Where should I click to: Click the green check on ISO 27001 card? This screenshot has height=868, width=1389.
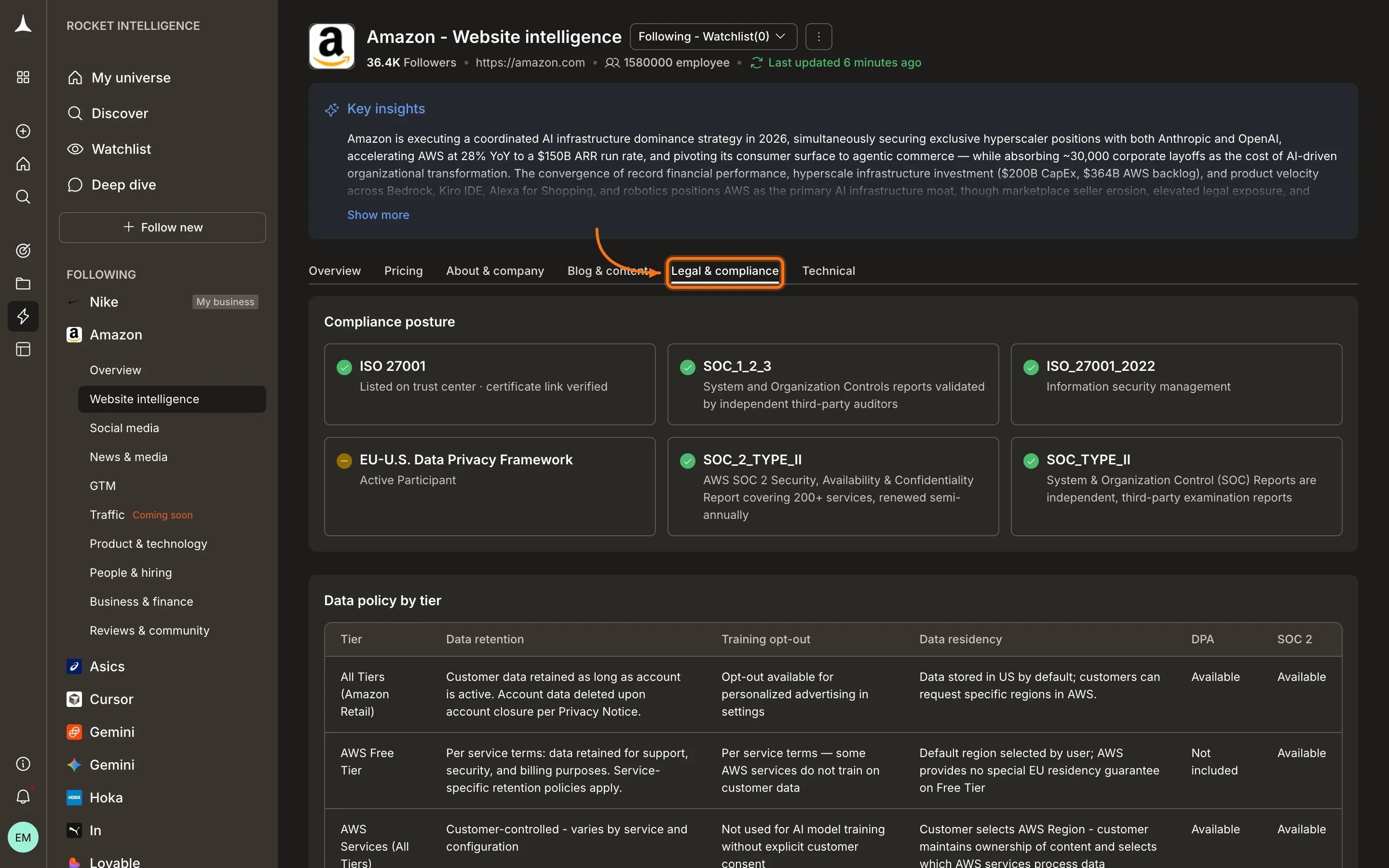click(x=344, y=367)
